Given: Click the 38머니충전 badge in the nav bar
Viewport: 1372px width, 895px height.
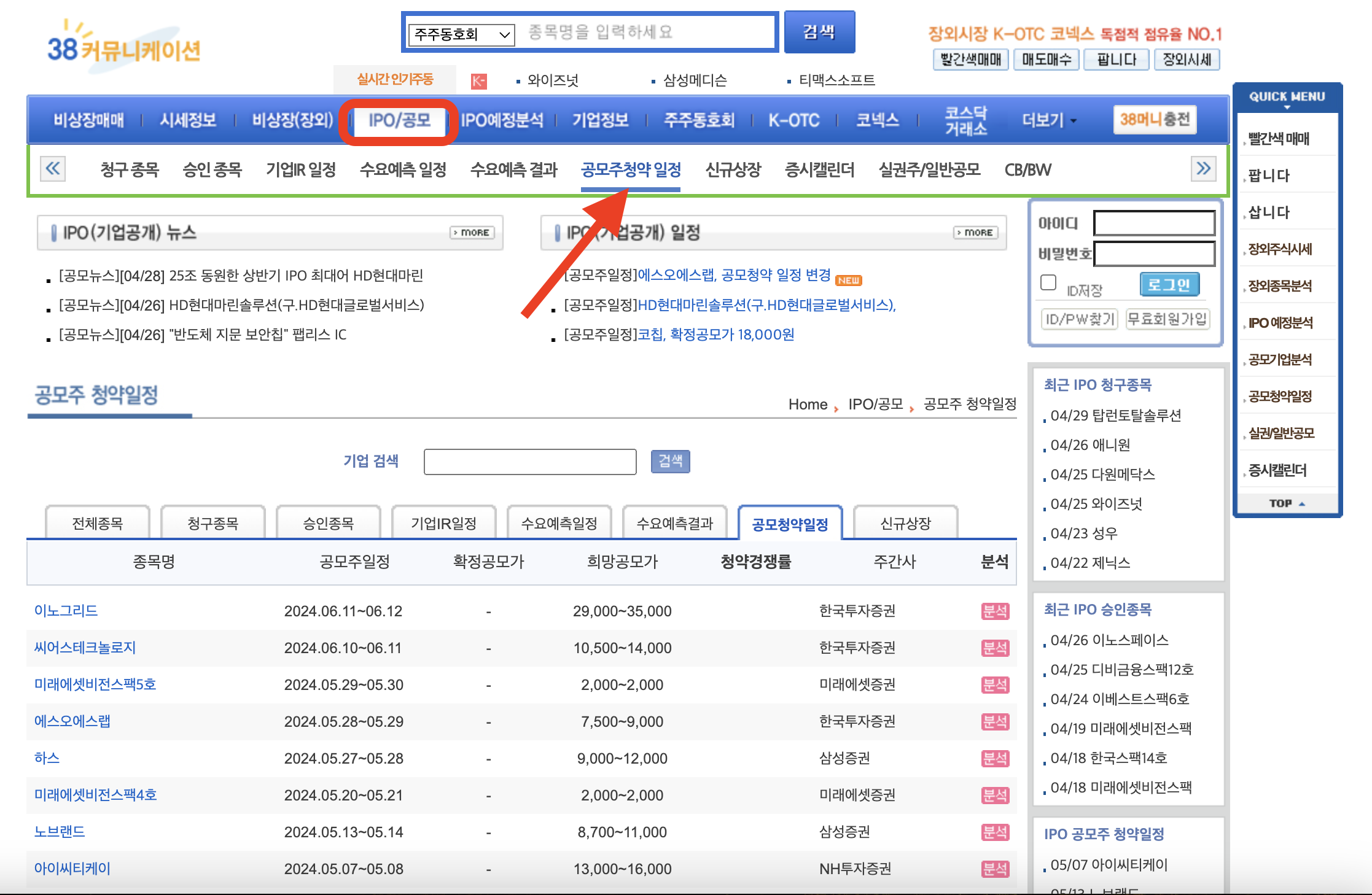Looking at the screenshot, I should tap(1154, 119).
